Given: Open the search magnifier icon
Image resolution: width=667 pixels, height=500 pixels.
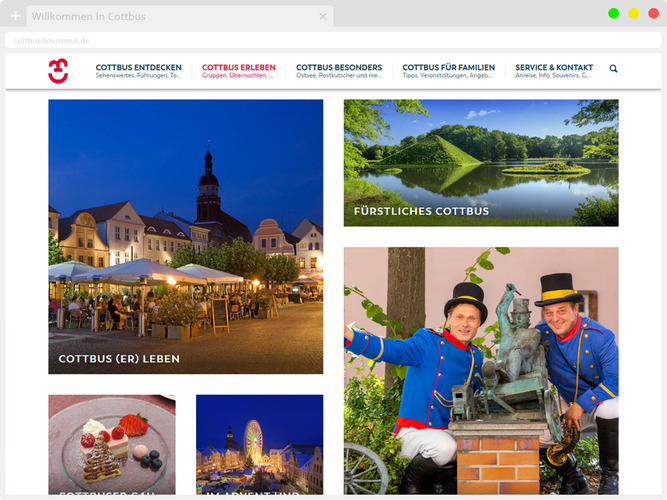Looking at the screenshot, I should tap(613, 69).
